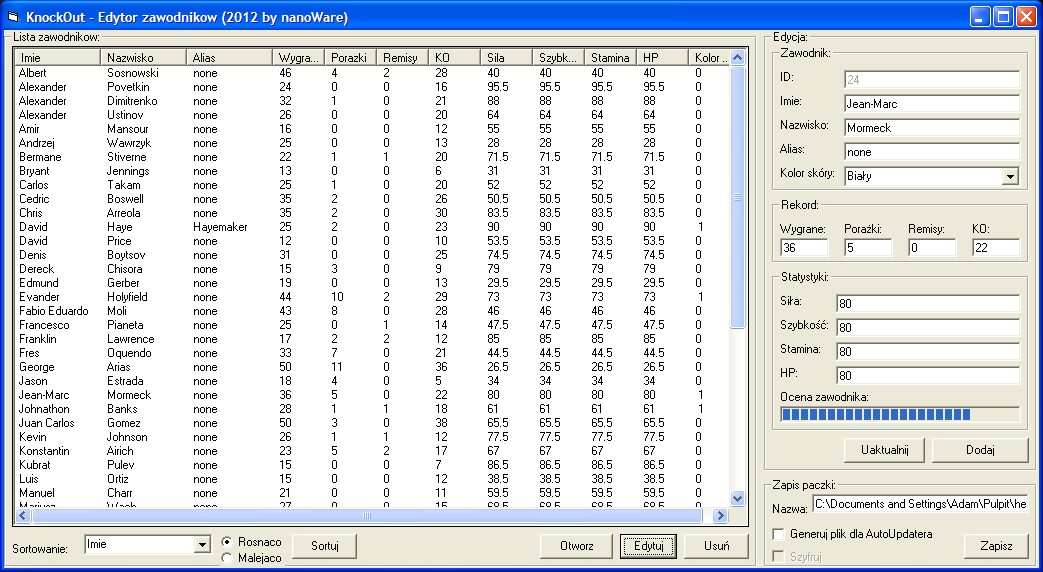
Task: Click the KO column header
Action: point(454,58)
